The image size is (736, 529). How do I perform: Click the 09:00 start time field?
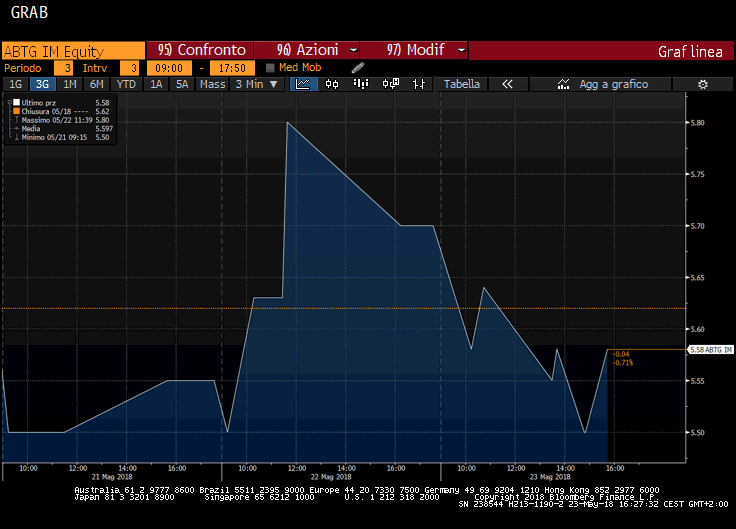(169, 68)
